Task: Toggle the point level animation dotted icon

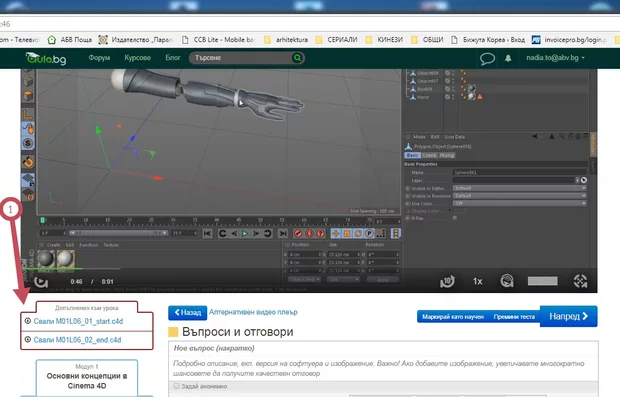Action: tap(380, 234)
